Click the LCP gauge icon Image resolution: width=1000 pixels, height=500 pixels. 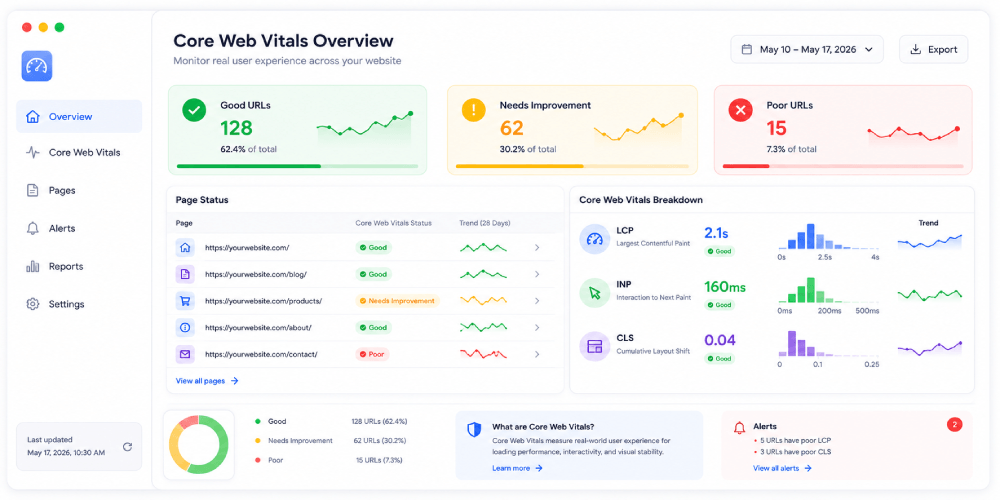tap(594, 239)
